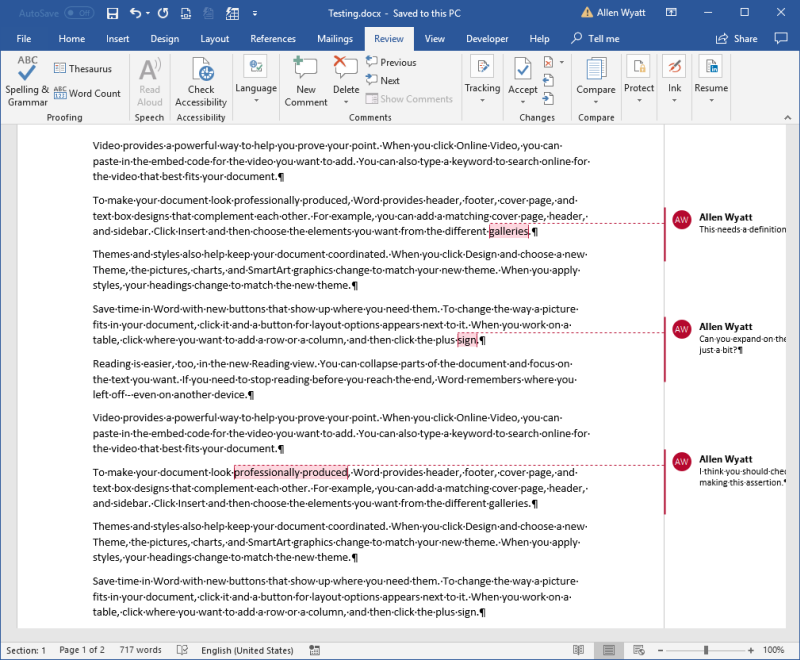Undo the last action
The height and width of the screenshot is (660, 800).
click(x=135, y=13)
